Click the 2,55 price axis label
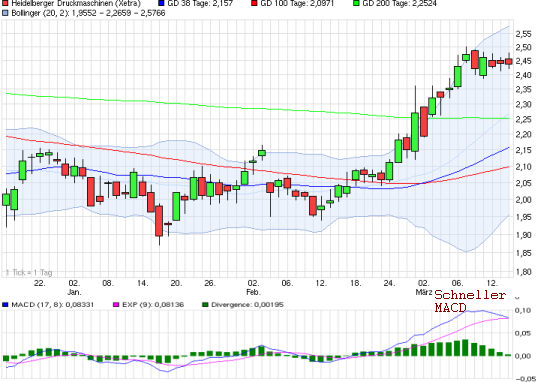This screenshot has height=382, width=541. click(524, 34)
